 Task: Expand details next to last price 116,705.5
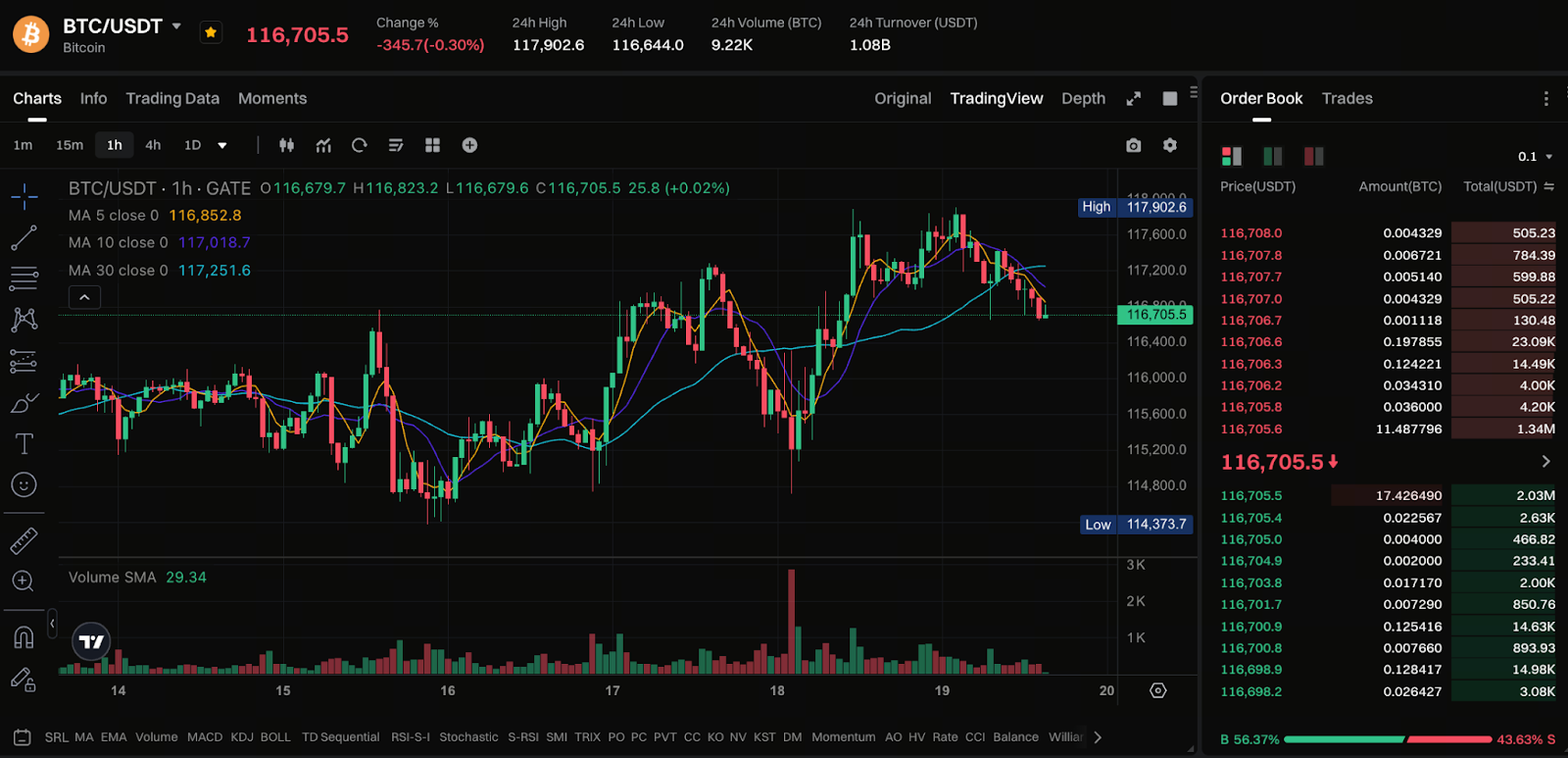(x=1545, y=462)
